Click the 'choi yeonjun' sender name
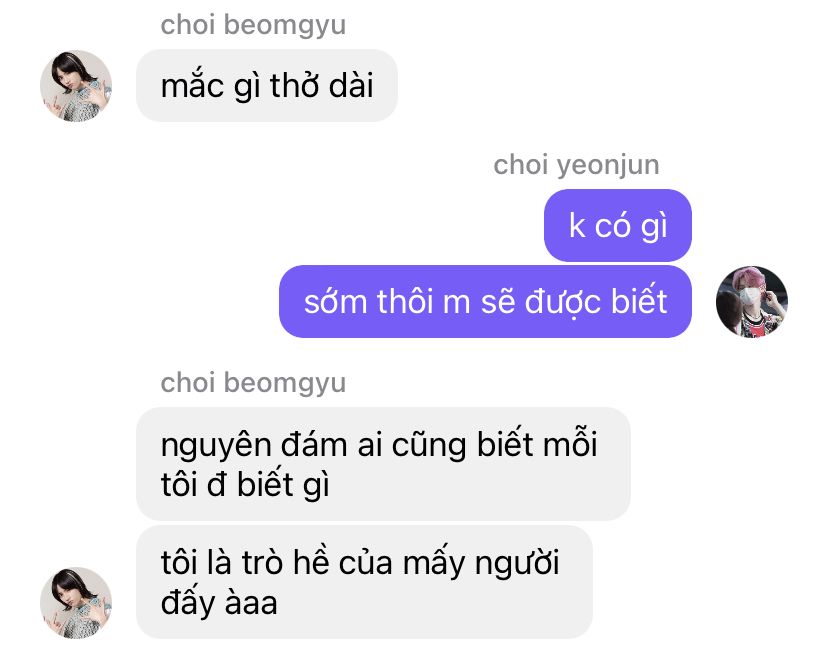This screenshot has width=828, height=656. pos(576,165)
